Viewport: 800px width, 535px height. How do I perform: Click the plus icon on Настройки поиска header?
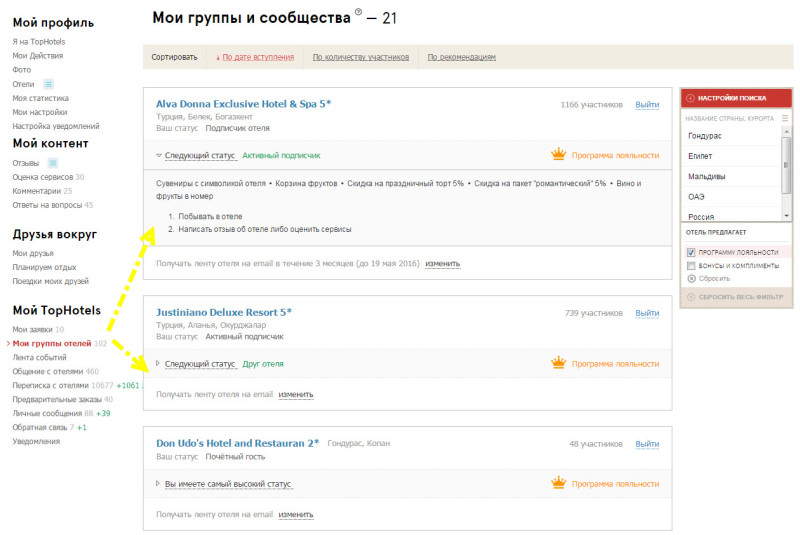(x=690, y=98)
